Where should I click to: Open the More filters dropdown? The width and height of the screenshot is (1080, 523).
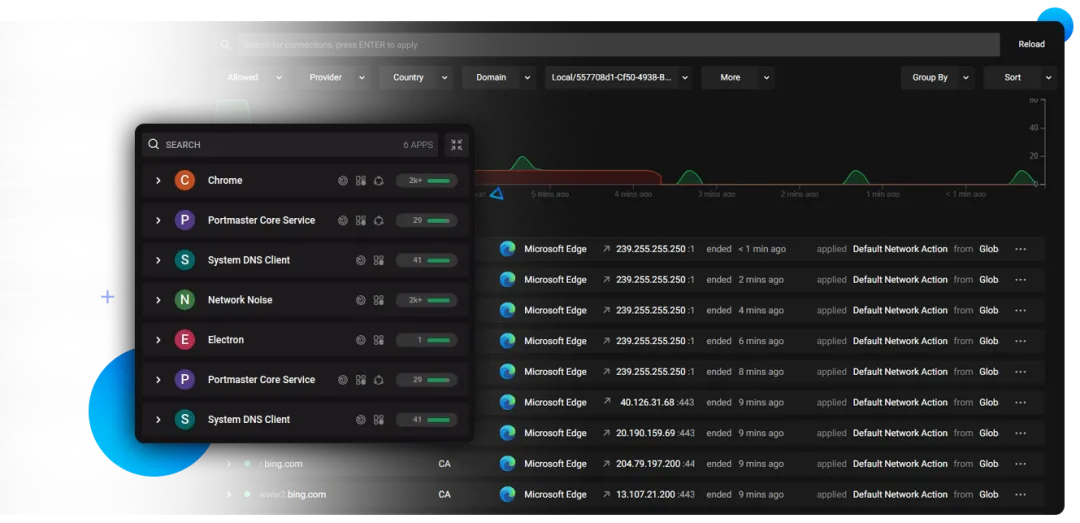(x=738, y=77)
